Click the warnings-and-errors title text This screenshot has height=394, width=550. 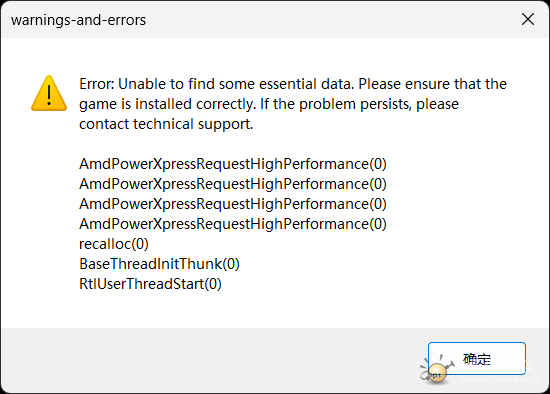pos(78,20)
